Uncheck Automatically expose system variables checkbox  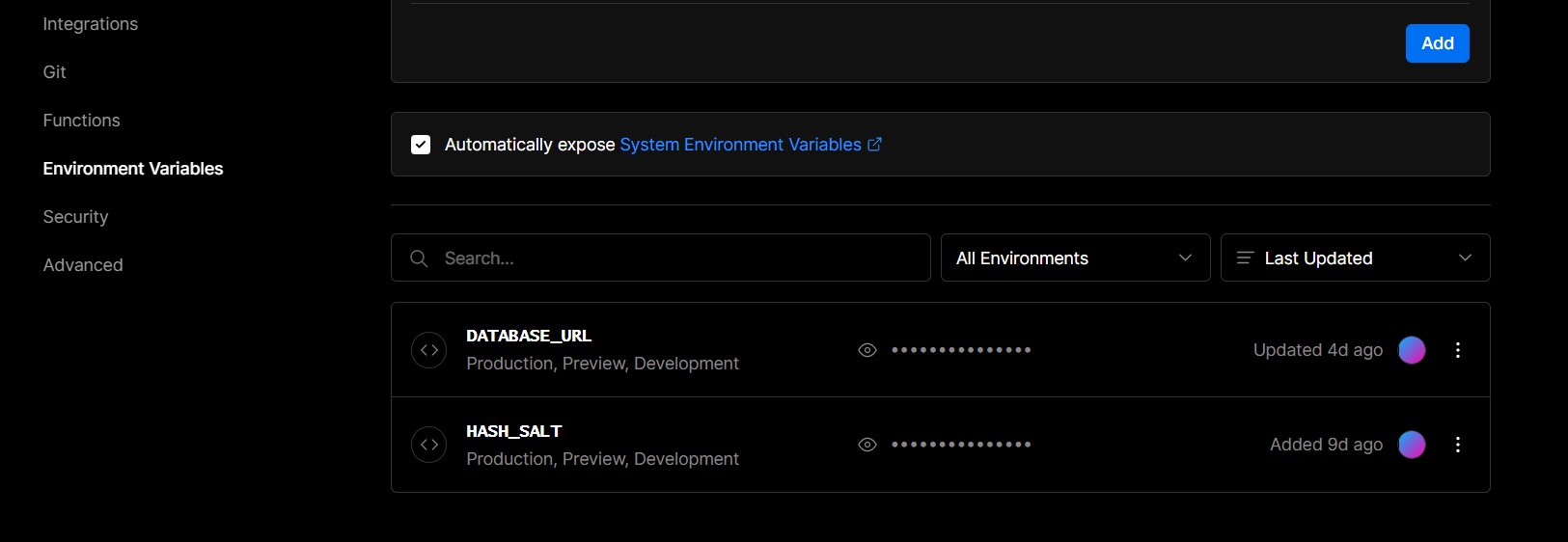pyautogui.click(x=421, y=145)
